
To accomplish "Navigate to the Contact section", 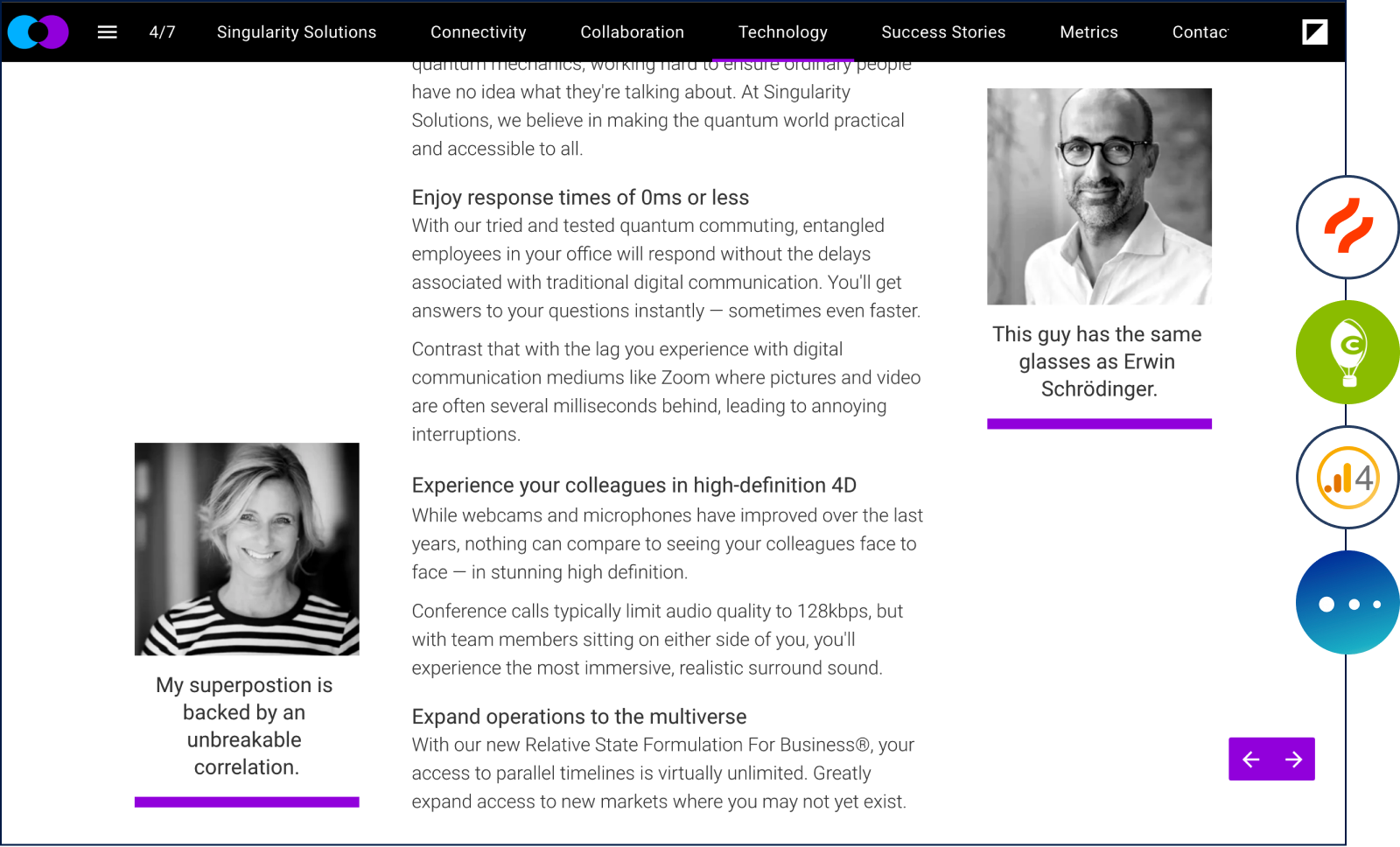I will click(1200, 32).
